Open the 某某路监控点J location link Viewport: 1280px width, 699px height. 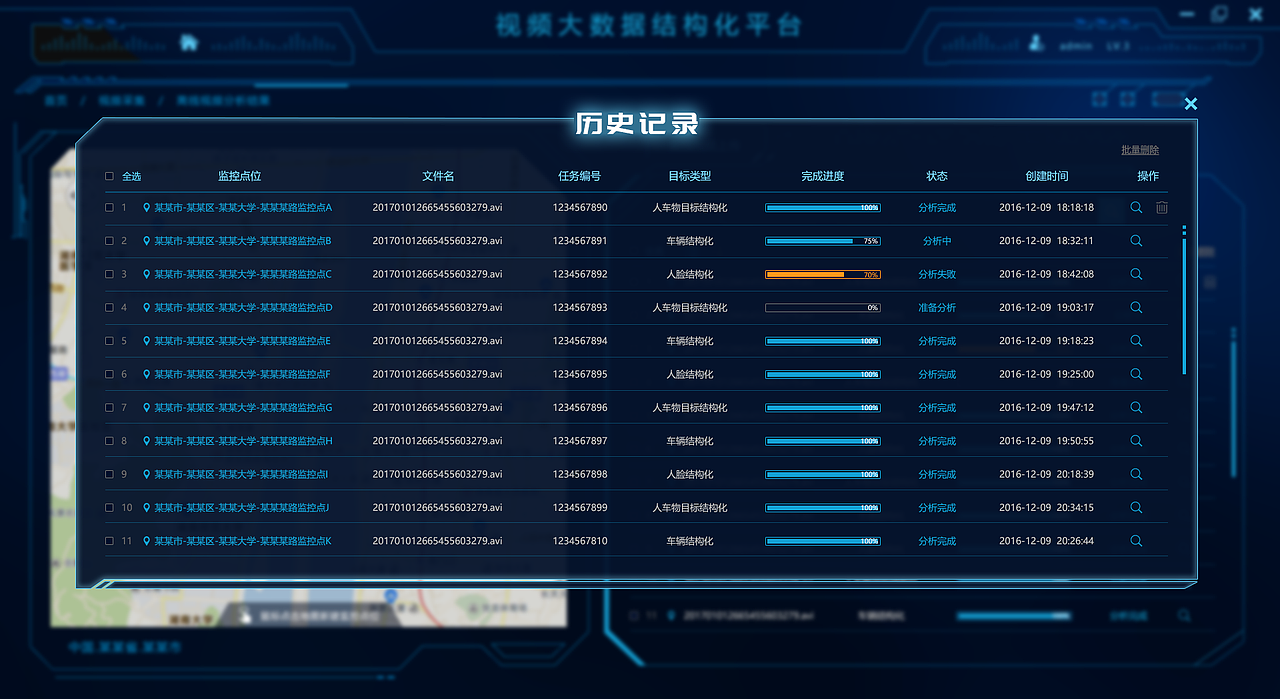point(241,508)
